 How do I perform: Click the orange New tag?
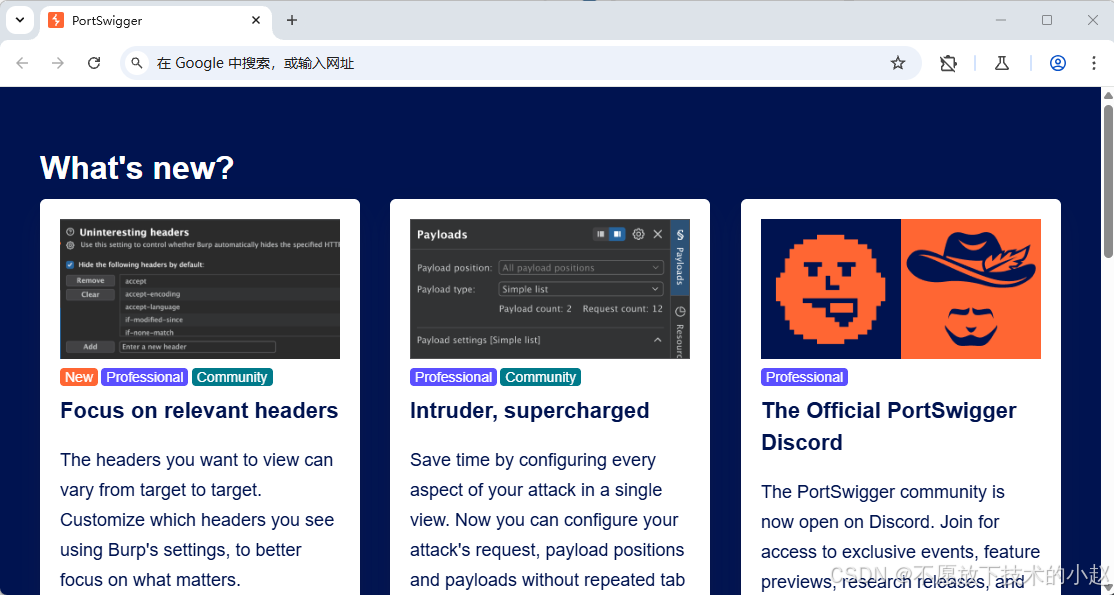[x=79, y=377]
